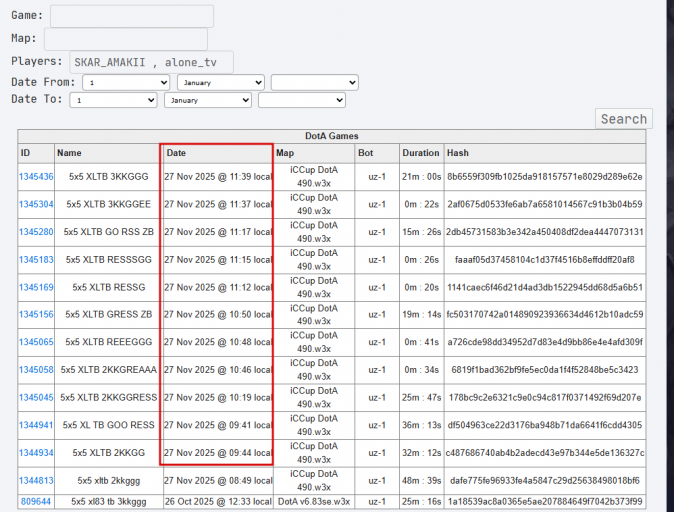Open game ID 809644
This screenshot has height=512, width=674.
pos(36,502)
